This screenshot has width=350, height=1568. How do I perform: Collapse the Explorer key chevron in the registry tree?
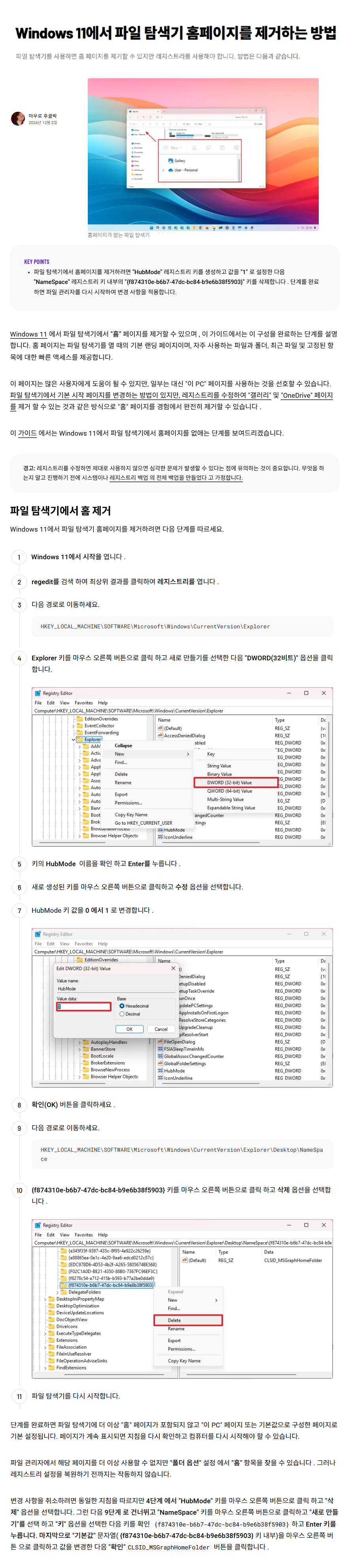pyautogui.click(x=74, y=739)
